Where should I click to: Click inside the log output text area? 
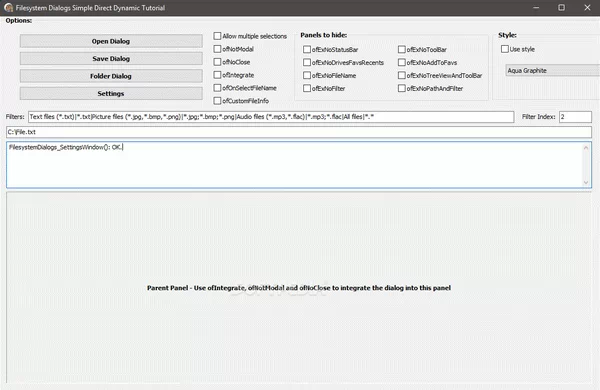pos(294,165)
